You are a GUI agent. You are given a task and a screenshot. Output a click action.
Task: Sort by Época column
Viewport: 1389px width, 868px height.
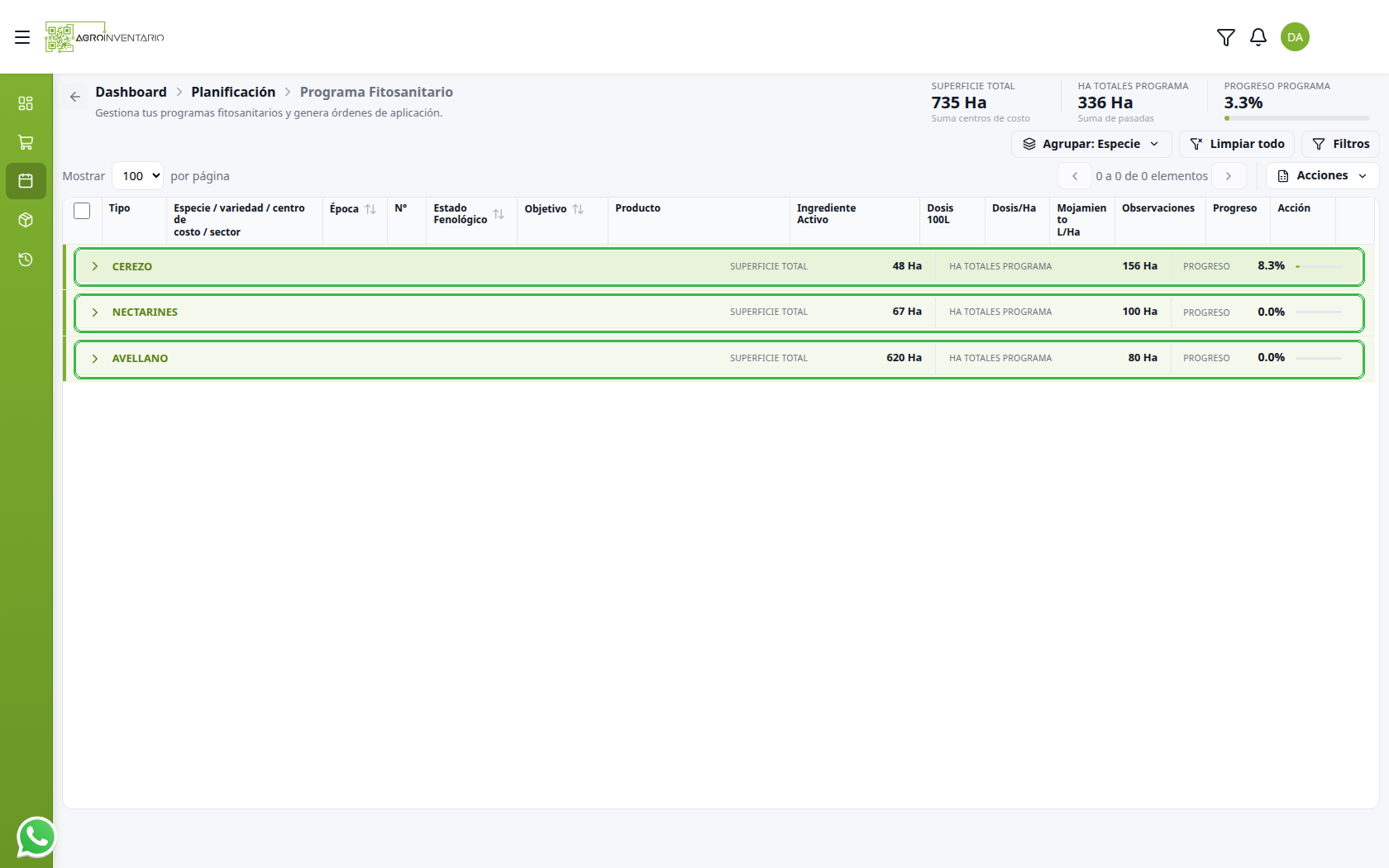(x=370, y=209)
